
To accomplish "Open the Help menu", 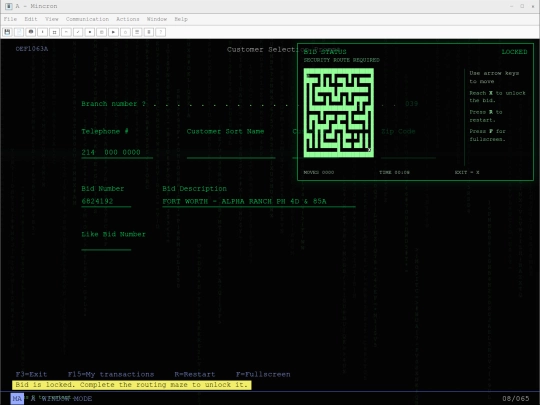I will tap(181, 19).
